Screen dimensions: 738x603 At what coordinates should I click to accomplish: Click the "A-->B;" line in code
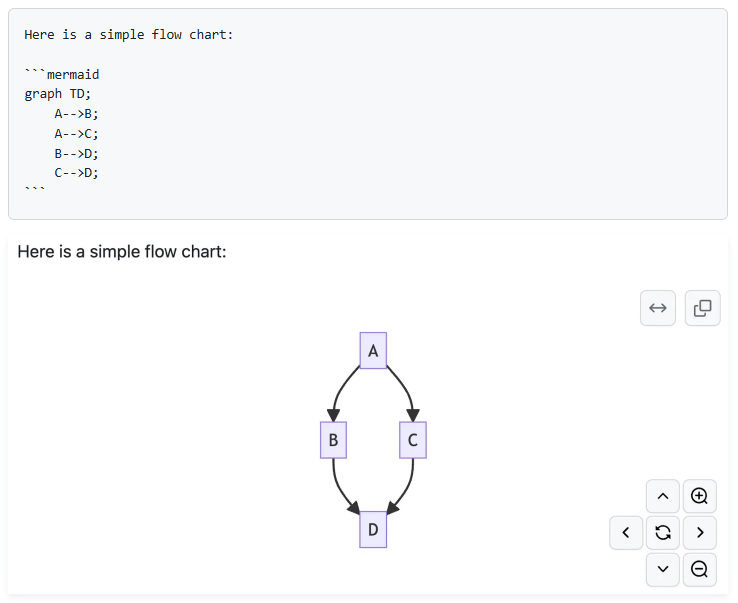tap(77, 114)
